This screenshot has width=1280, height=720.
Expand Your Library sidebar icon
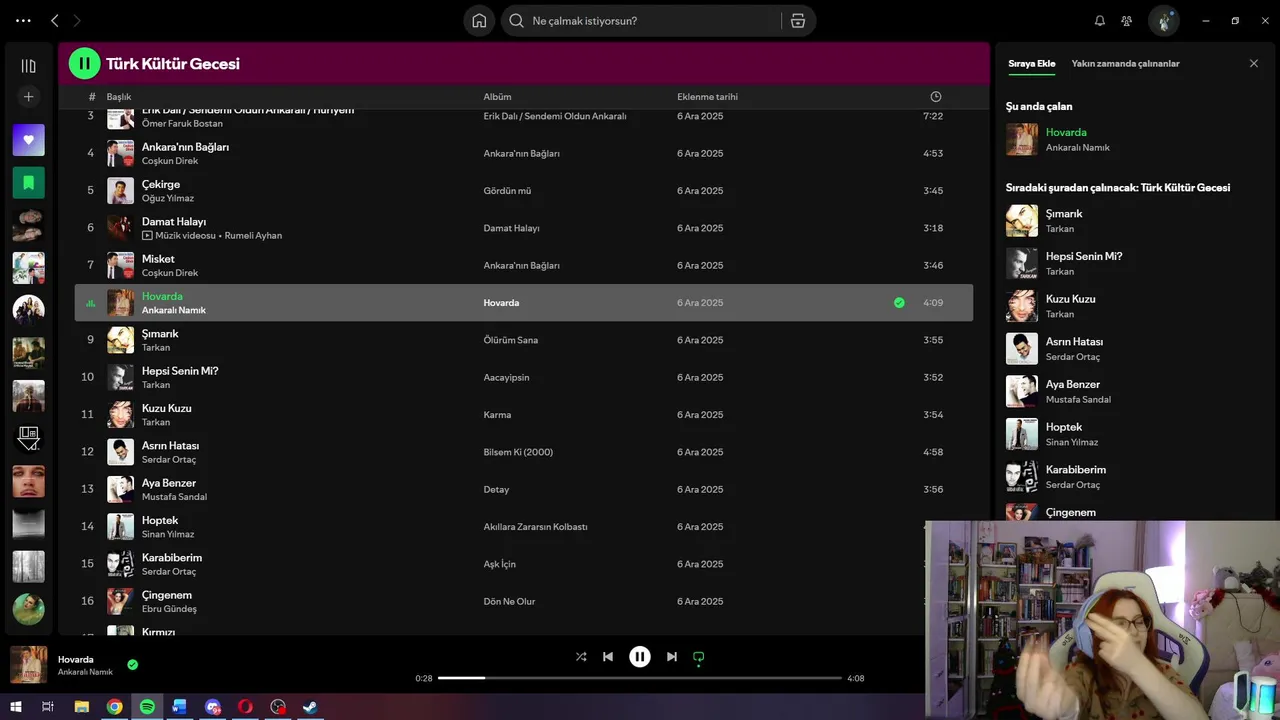click(28, 66)
